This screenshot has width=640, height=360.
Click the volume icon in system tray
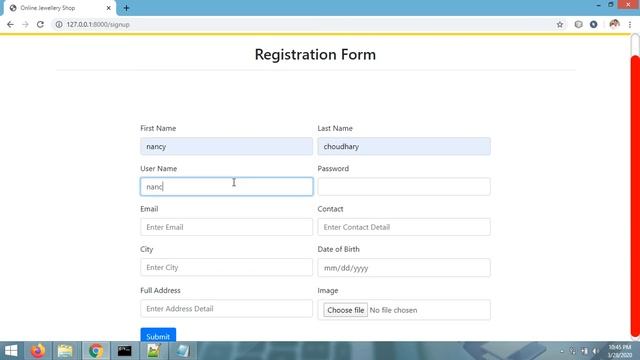(596, 351)
